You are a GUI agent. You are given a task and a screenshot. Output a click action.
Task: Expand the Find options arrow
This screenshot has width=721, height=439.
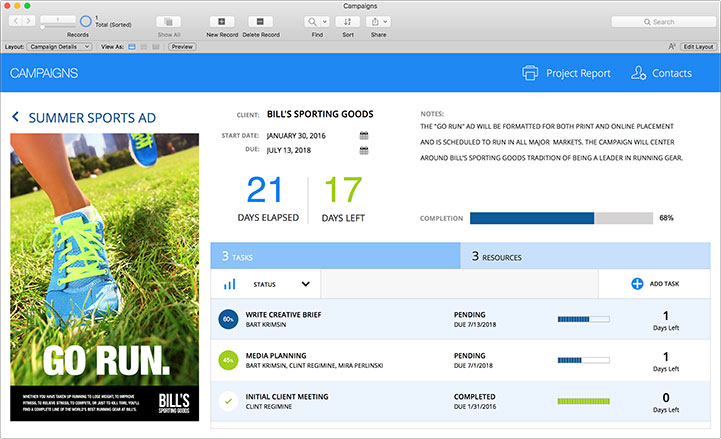pos(325,22)
